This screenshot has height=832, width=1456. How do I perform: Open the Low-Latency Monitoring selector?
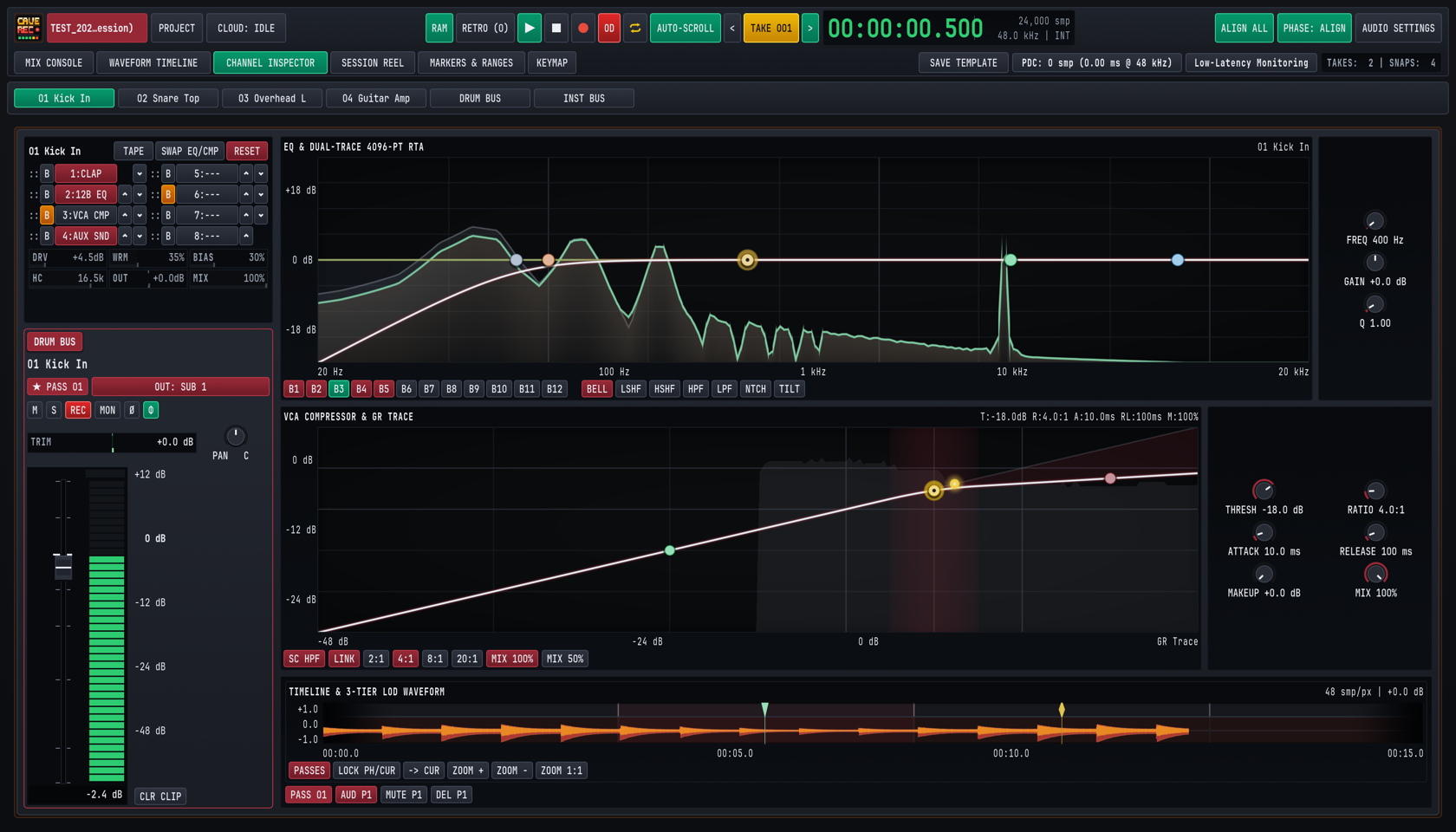pyautogui.click(x=1251, y=62)
